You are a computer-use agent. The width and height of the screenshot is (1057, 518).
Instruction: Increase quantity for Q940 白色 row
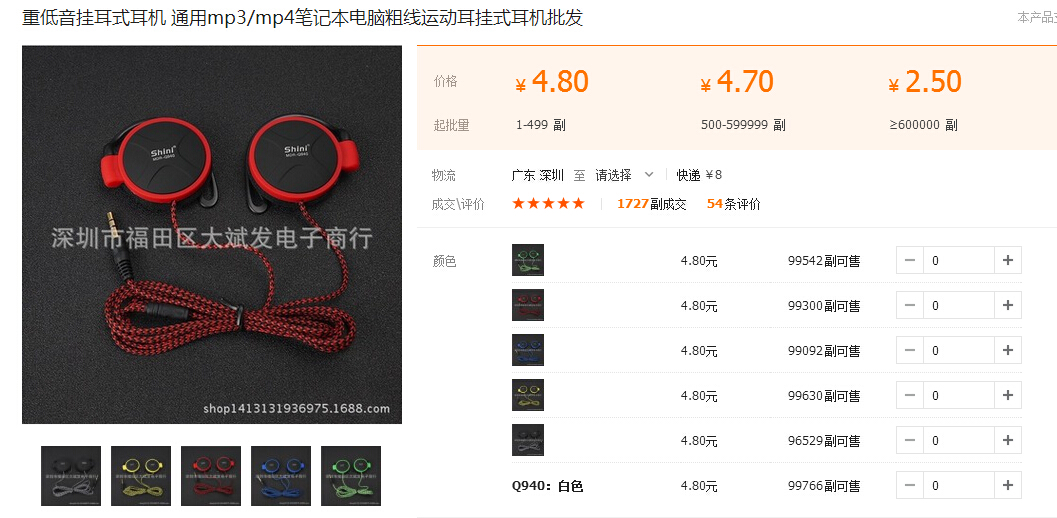pos(1008,485)
